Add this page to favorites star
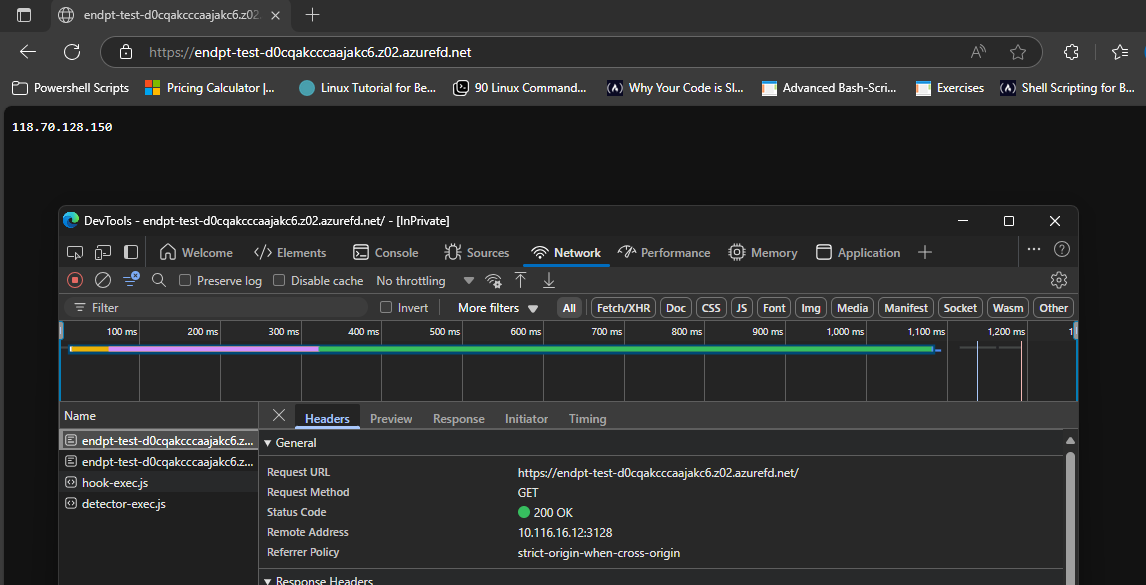 pyautogui.click(x=1017, y=52)
